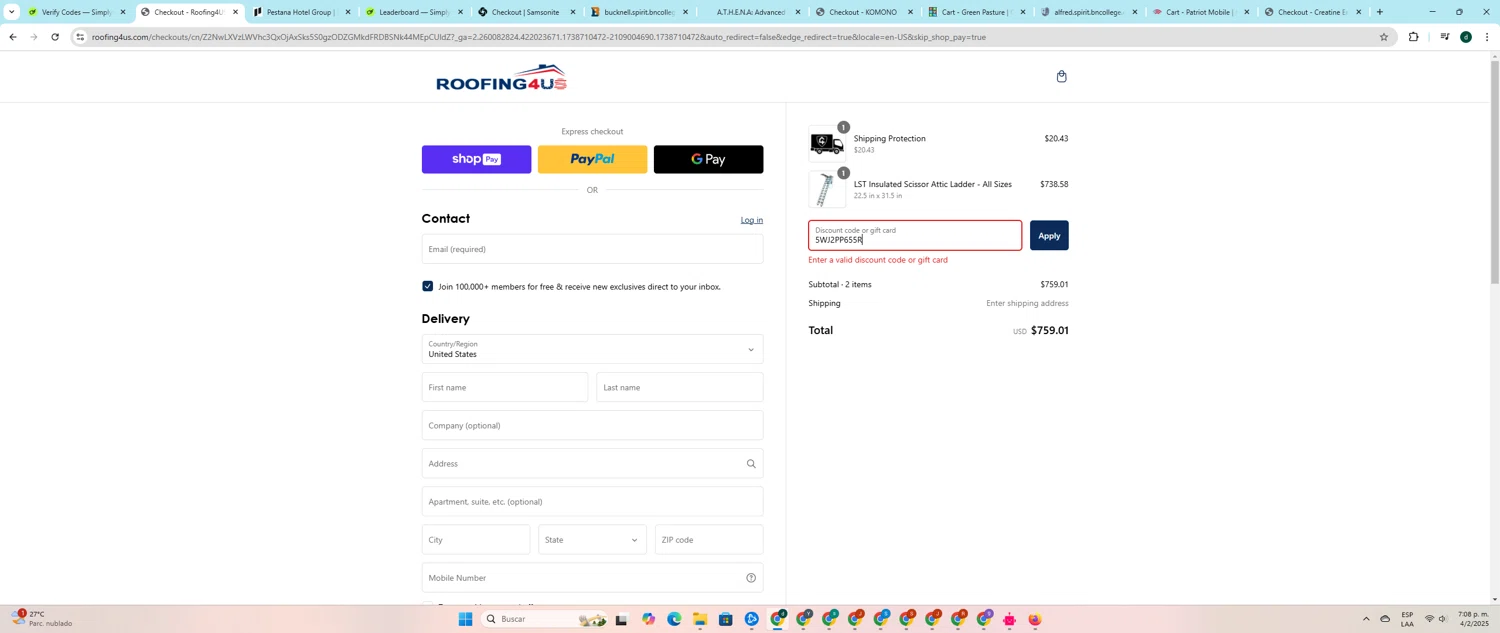Screen dimensions: 1500x633
Task: Click the Scissor Attic Ladder thumbnail
Action: (x=826, y=190)
